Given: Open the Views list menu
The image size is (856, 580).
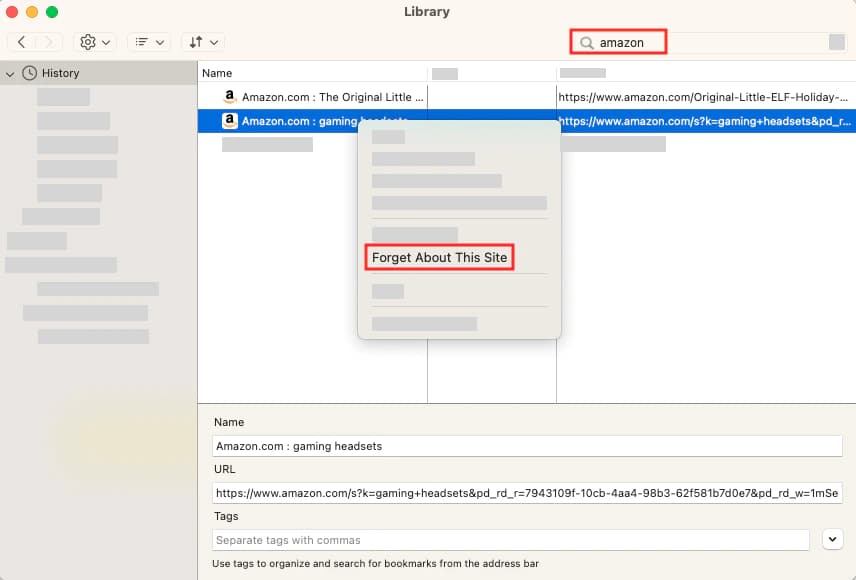Looking at the screenshot, I should point(149,42).
